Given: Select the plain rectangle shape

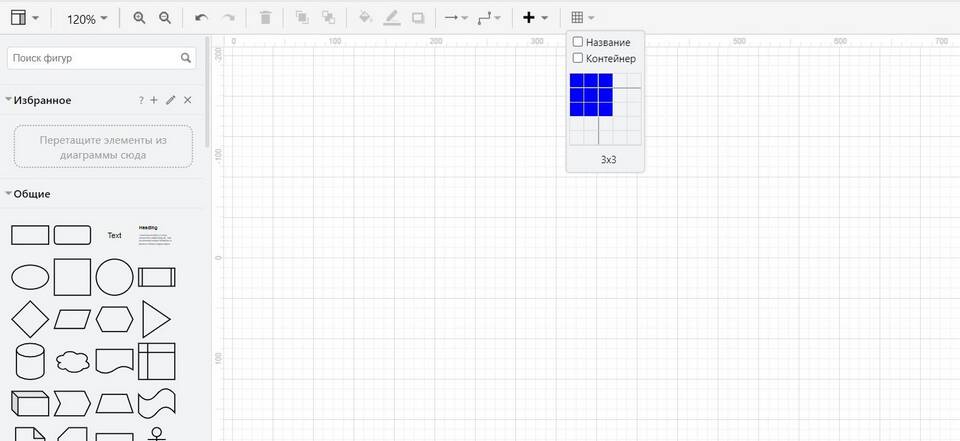Looking at the screenshot, I should (x=30, y=235).
